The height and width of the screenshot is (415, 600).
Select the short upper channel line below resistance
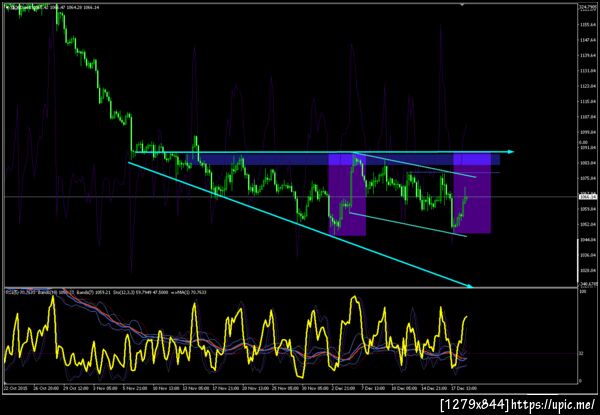click(415, 165)
